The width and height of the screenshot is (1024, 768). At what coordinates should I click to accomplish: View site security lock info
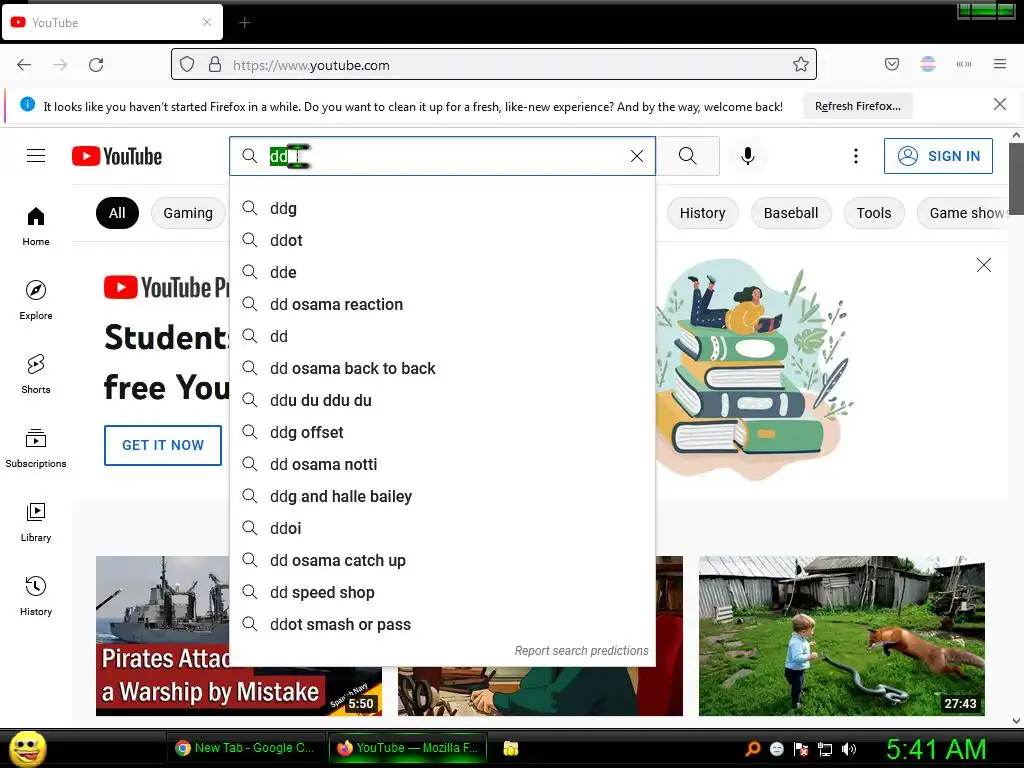(x=215, y=64)
